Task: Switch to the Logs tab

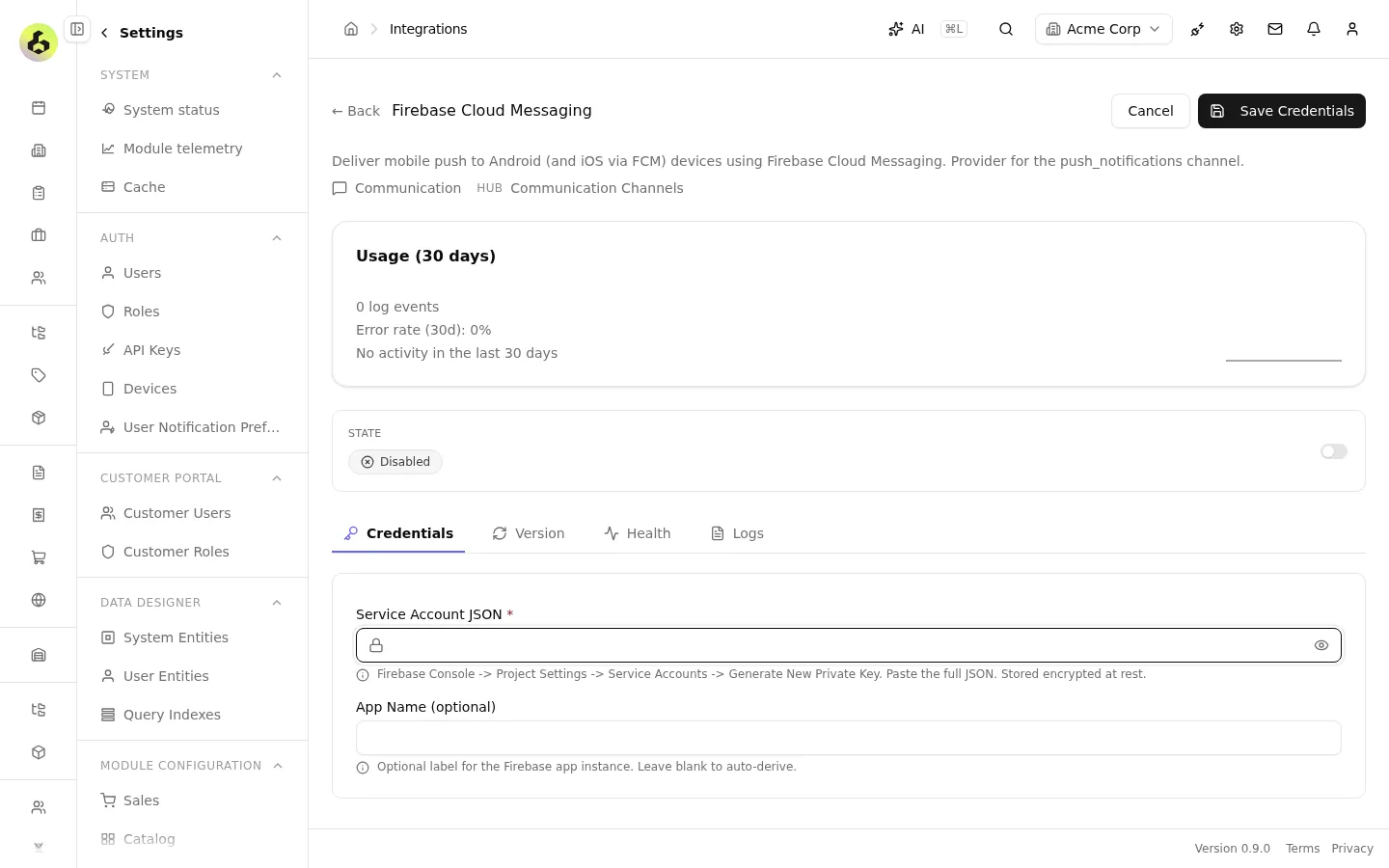Action: pos(737,533)
